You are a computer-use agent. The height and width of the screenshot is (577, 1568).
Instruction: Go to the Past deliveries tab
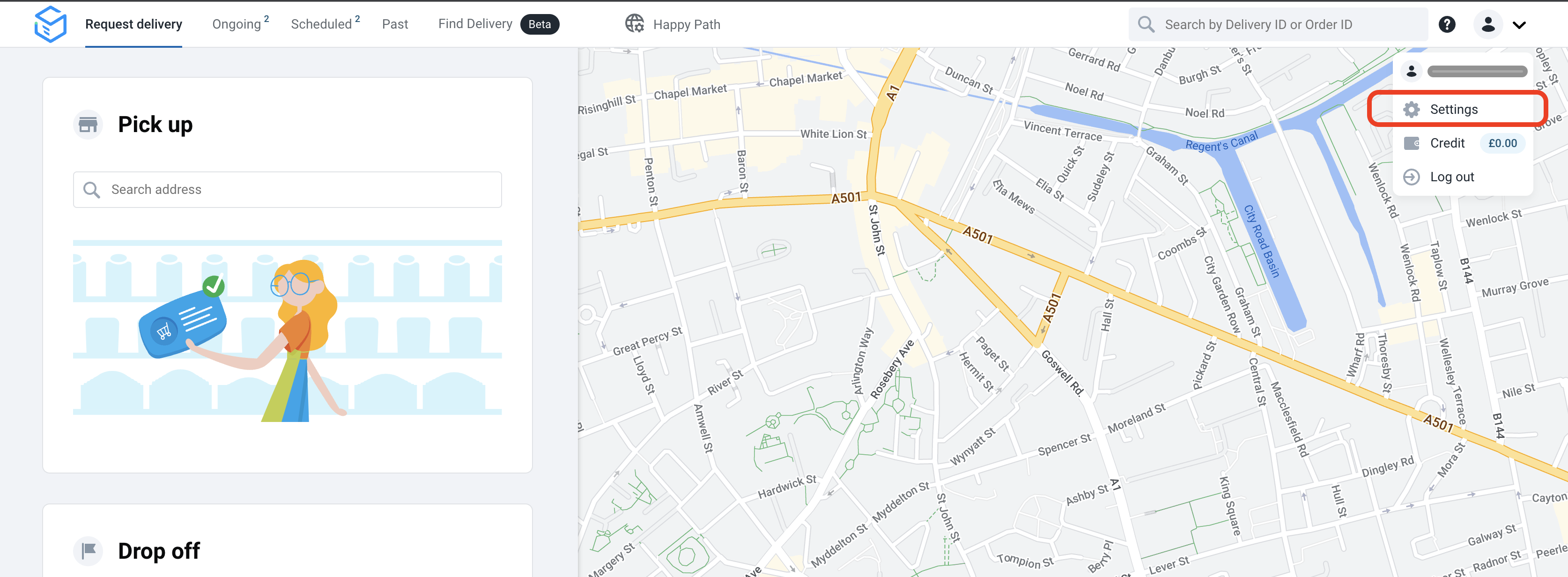[x=395, y=24]
